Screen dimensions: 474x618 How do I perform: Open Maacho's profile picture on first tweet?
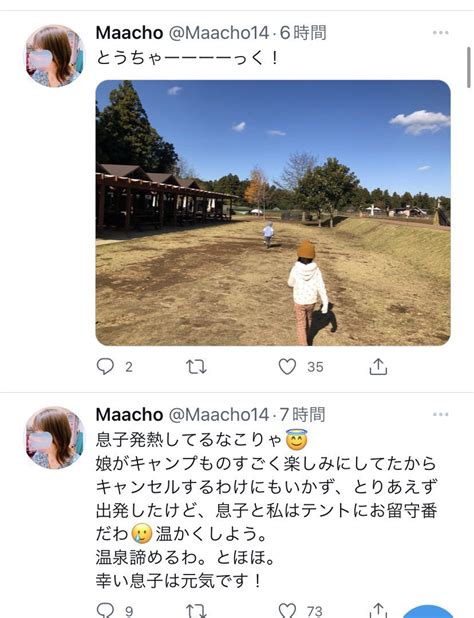click(55, 56)
